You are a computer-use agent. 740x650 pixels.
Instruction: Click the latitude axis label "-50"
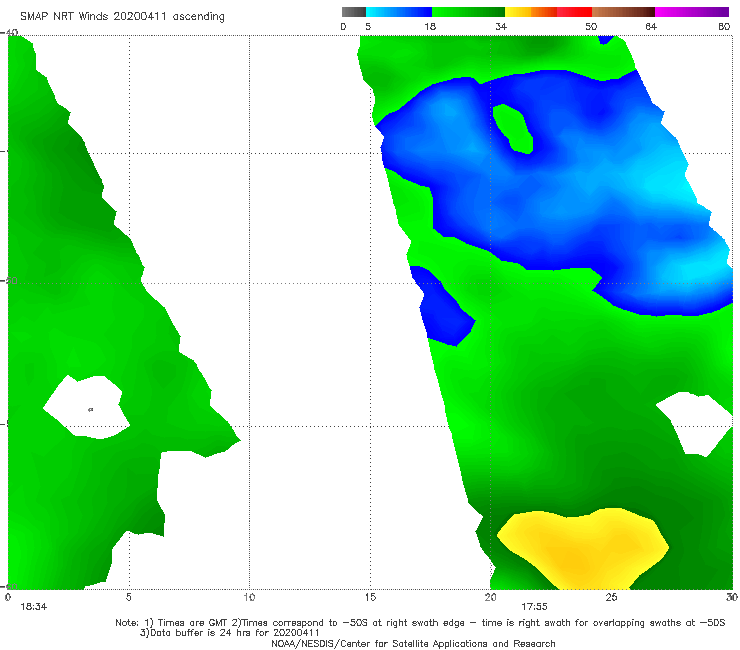coord(9,281)
